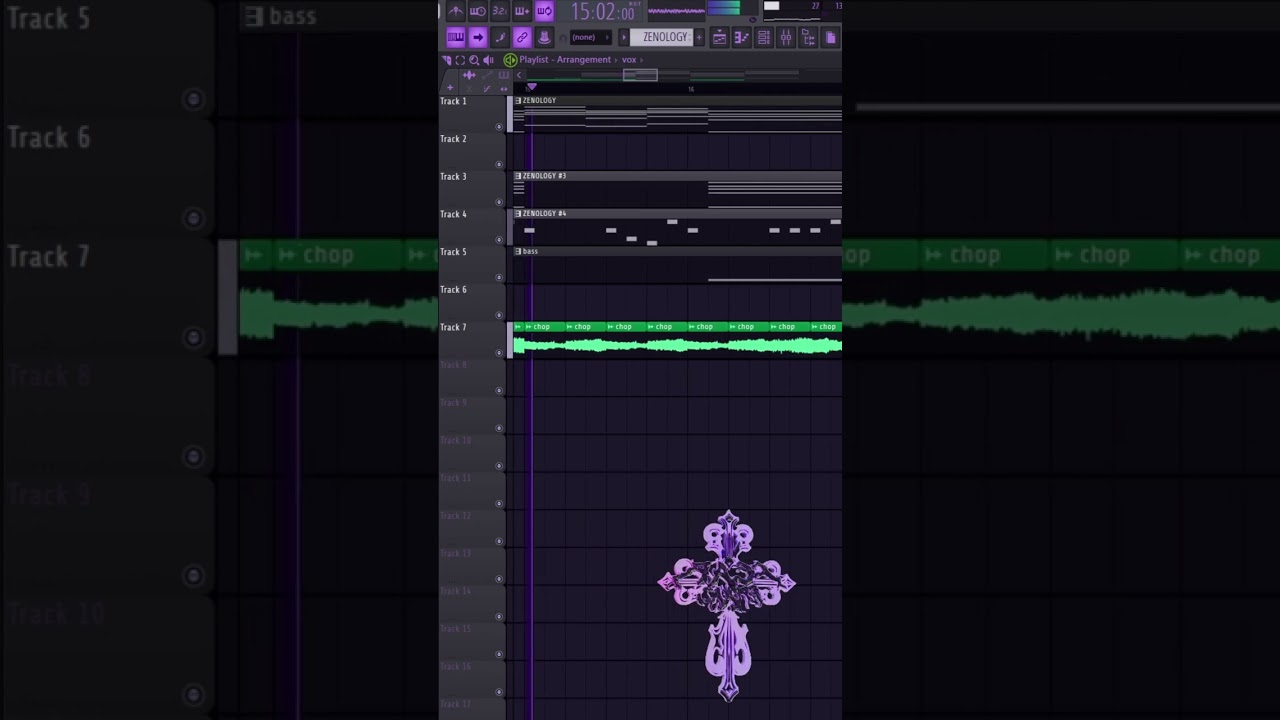Add a track with the plus icon
Screen dimensions: 1280x720
pyautogui.click(x=450, y=88)
